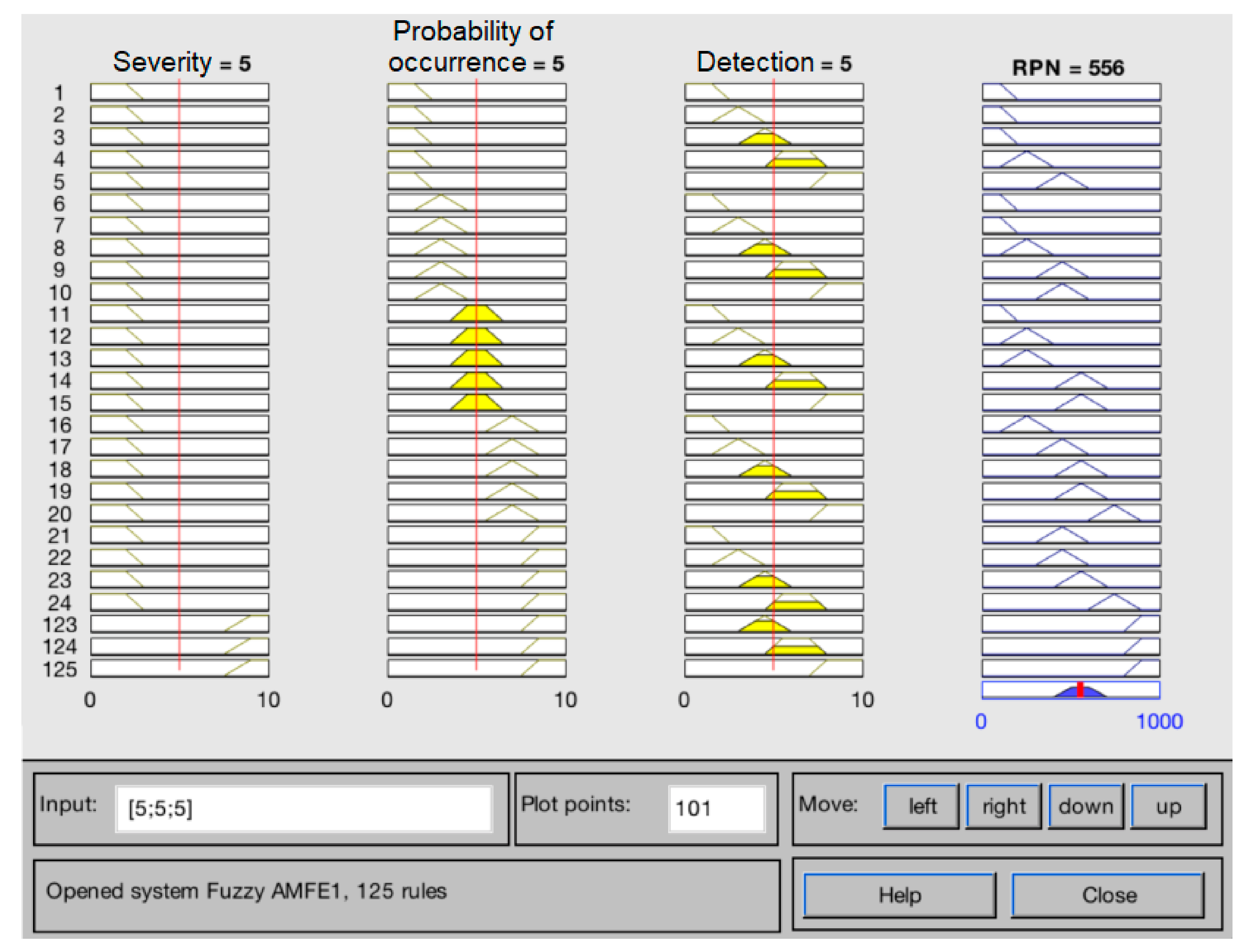The image size is (1250, 952).
Task: Click the Plot points field showing 101
Action: point(717,809)
